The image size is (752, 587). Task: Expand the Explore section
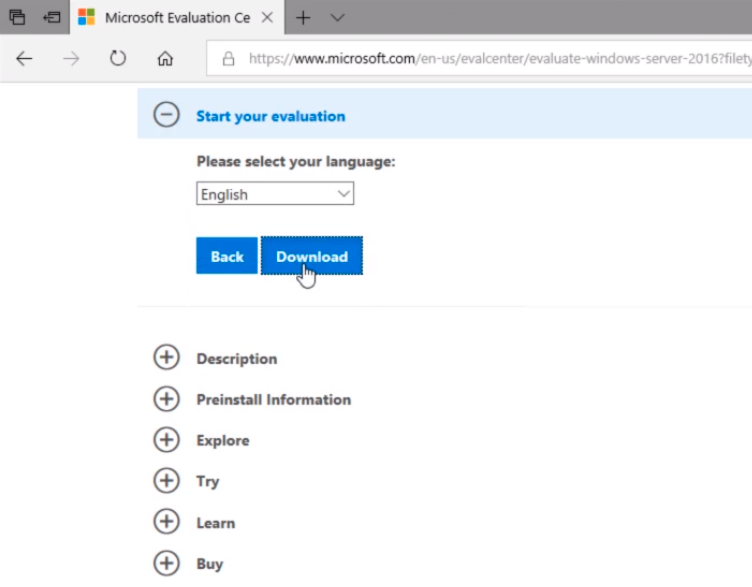click(x=166, y=440)
